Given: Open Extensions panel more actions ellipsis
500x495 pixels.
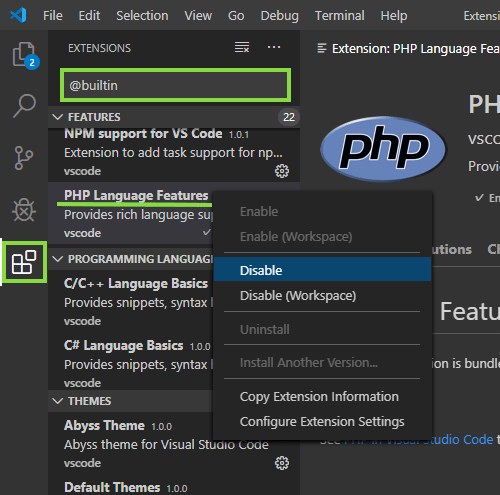Looking at the screenshot, I should coord(274,47).
